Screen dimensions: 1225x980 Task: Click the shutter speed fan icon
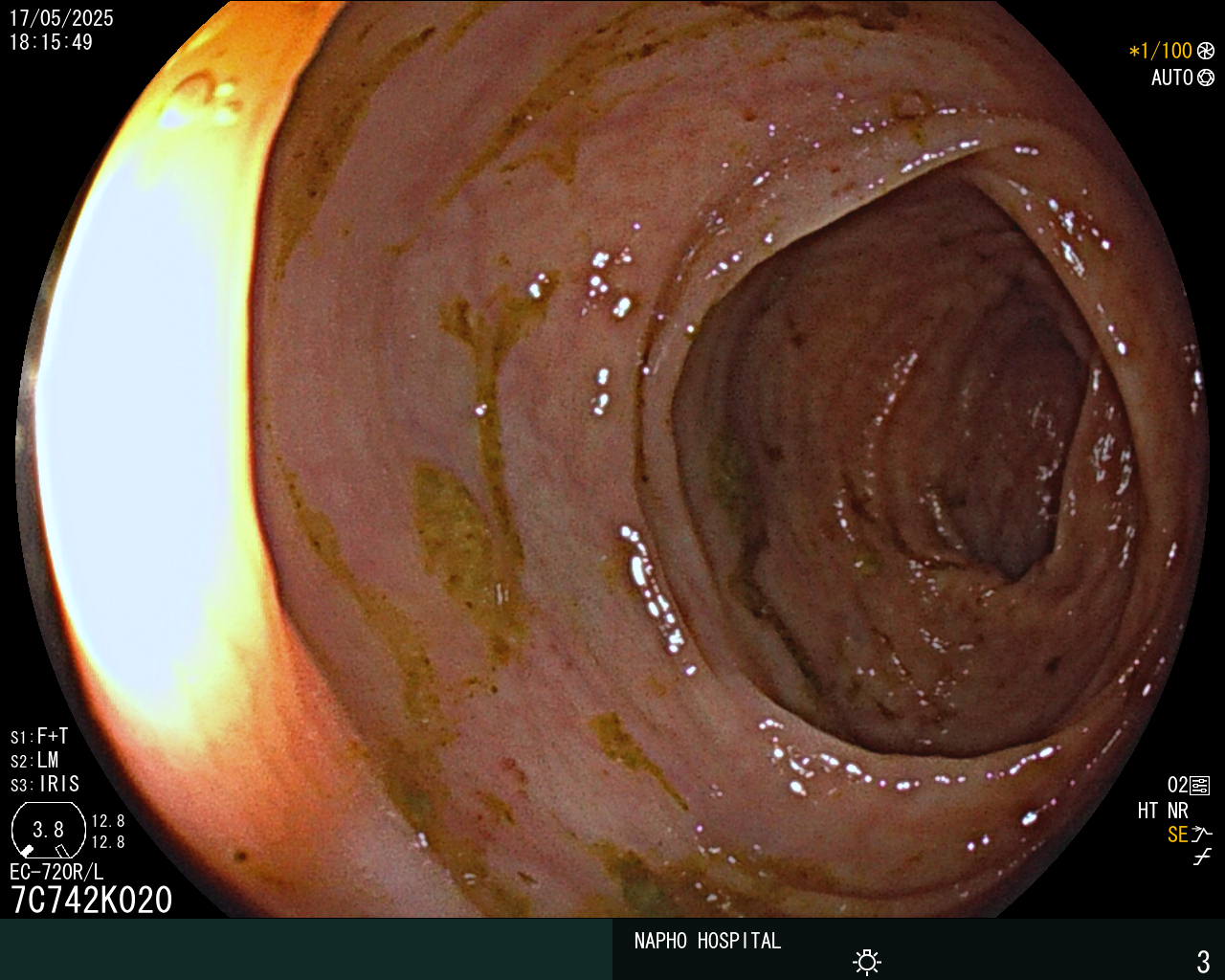click(1206, 51)
